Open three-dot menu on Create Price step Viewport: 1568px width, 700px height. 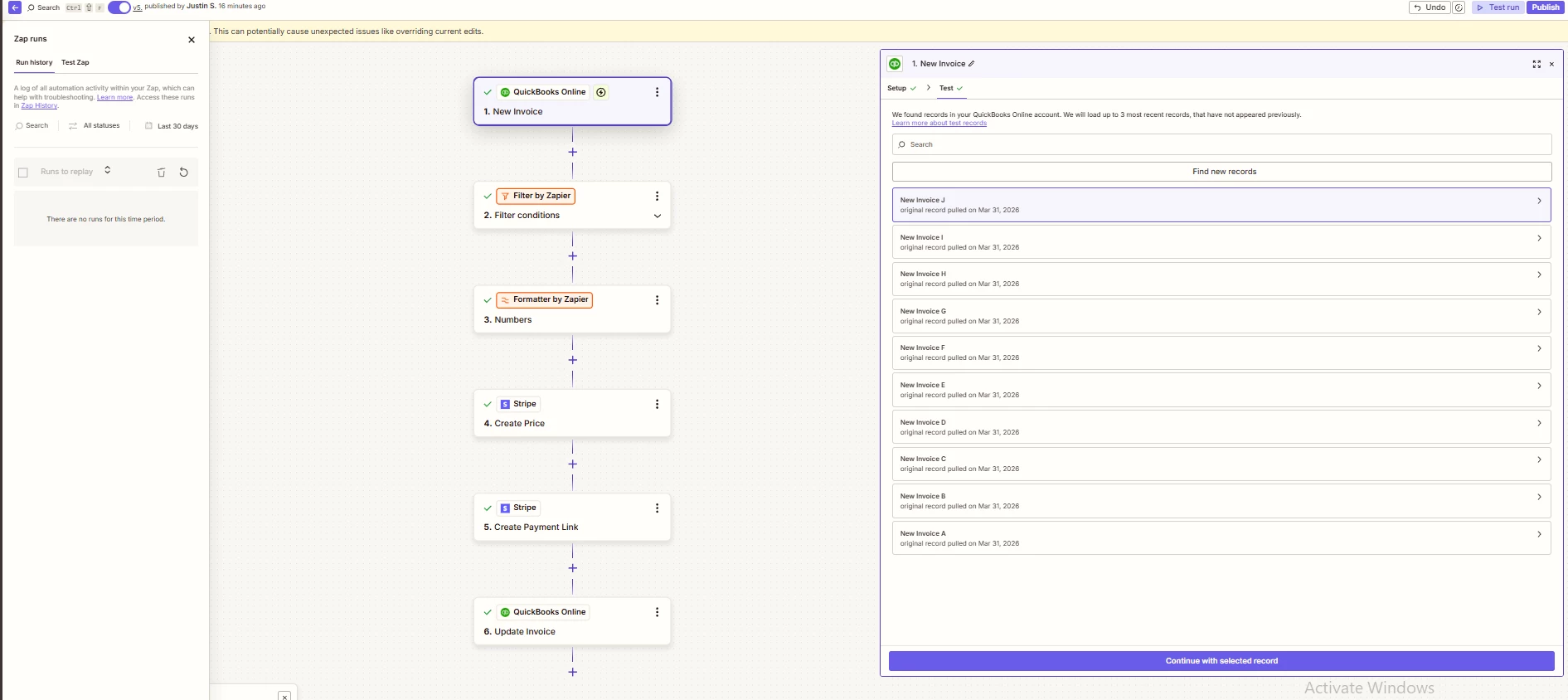[657, 404]
